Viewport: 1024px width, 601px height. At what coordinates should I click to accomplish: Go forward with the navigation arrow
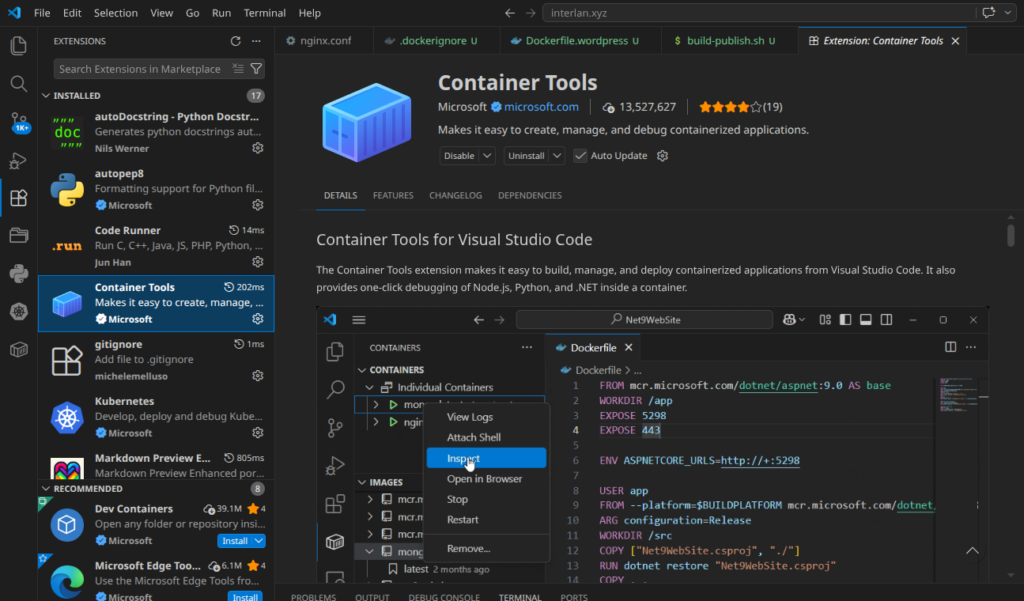(x=531, y=13)
